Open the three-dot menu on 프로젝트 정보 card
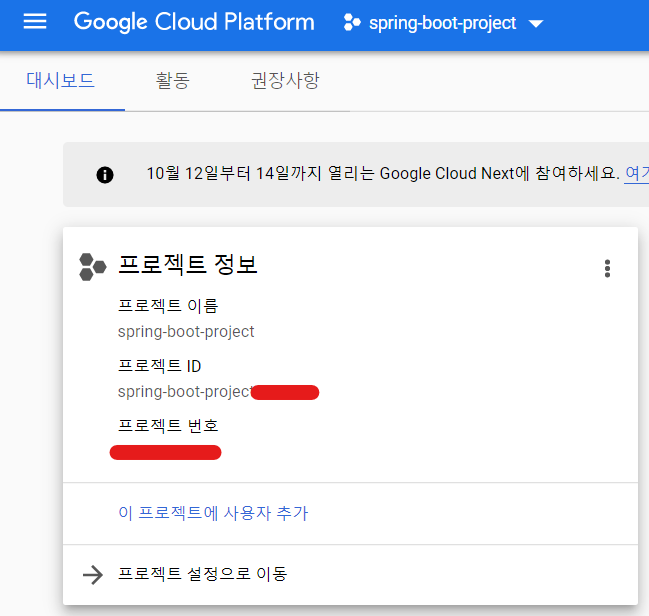 point(607,269)
